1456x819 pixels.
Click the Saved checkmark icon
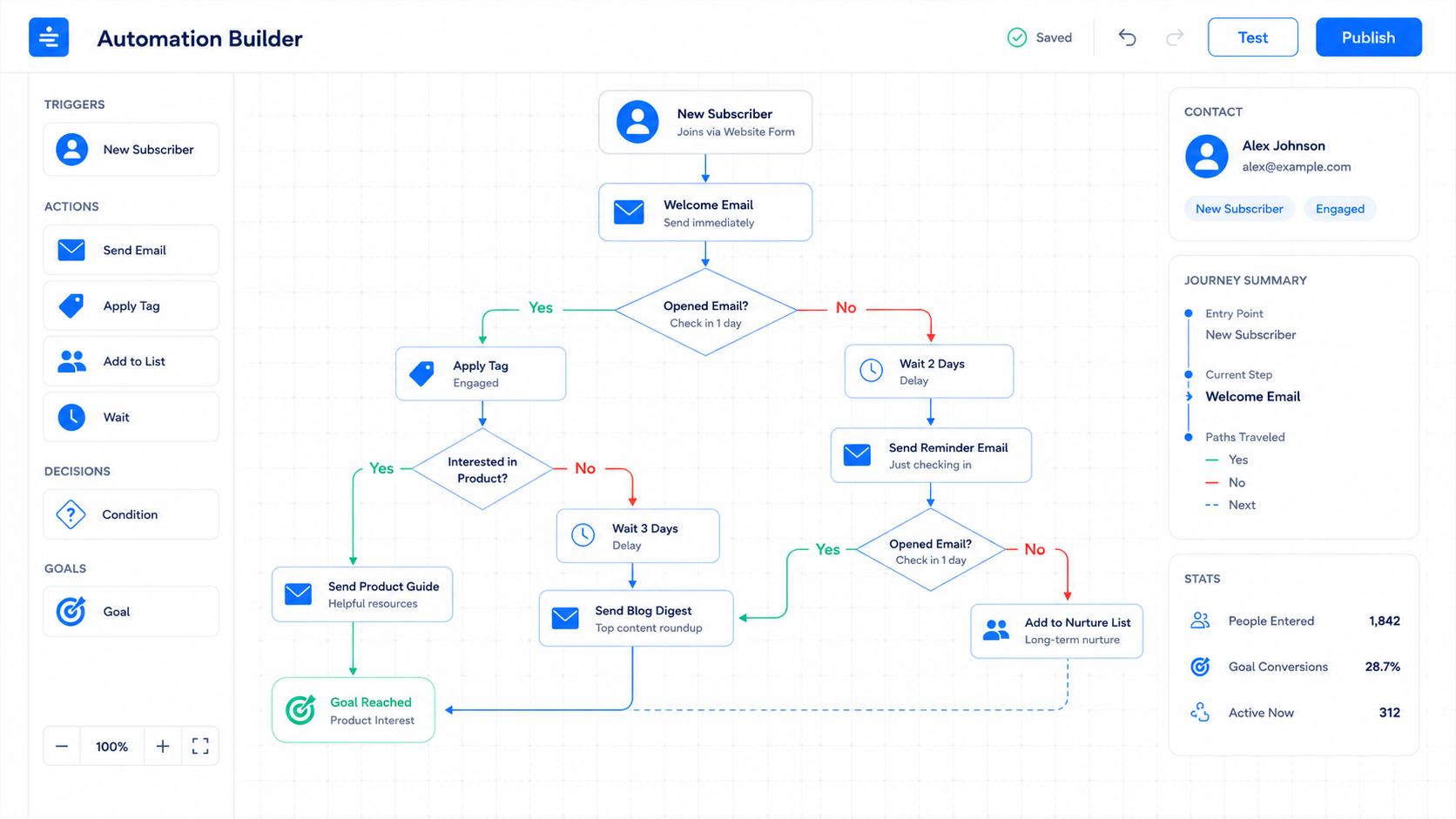[x=1017, y=37]
